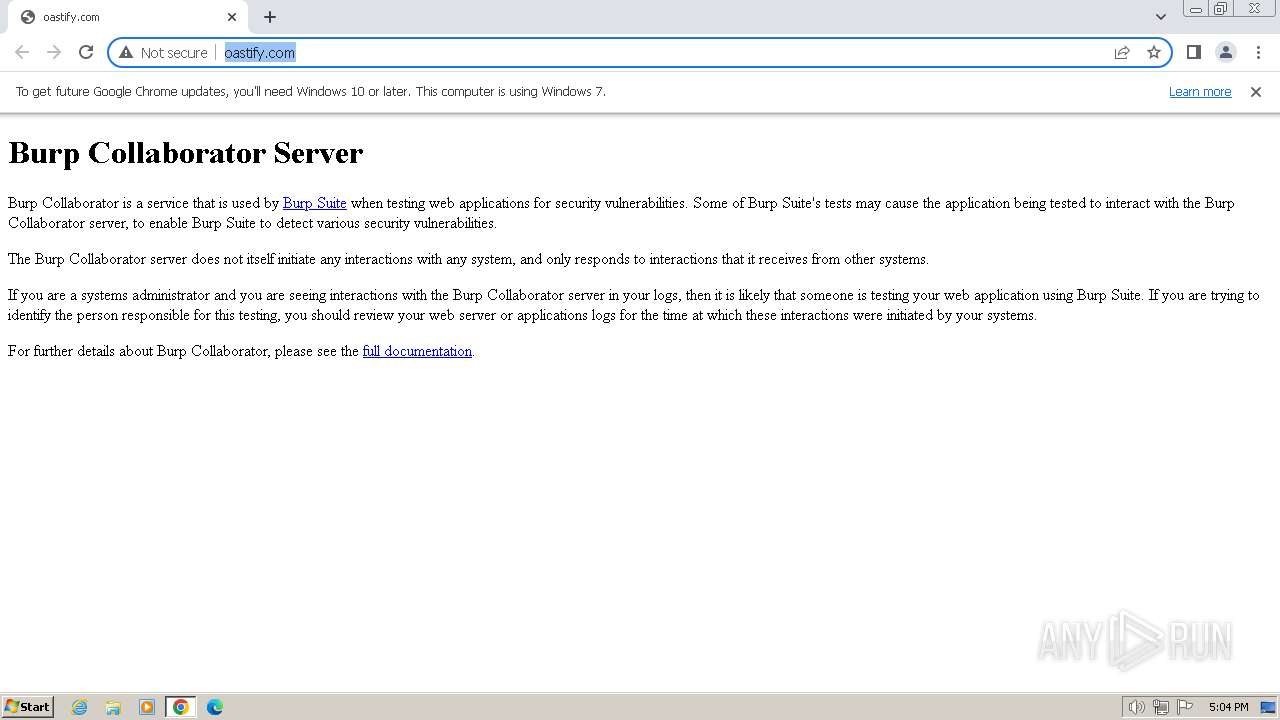Open the Chrome three-dot menu
The height and width of the screenshot is (720, 1280).
click(1258, 52)
